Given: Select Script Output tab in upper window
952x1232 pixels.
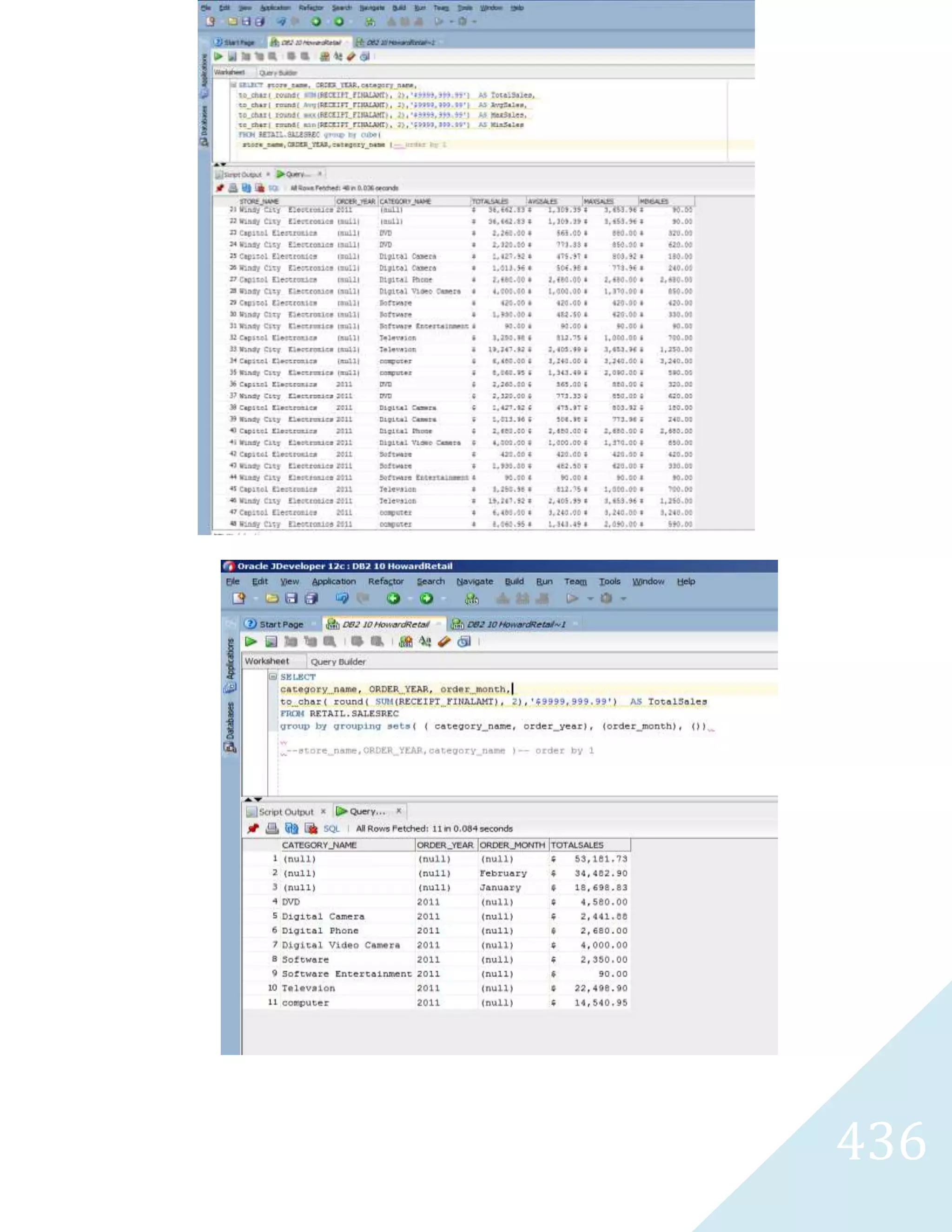Looking at the screenshot, I should (x=239, y=174).
